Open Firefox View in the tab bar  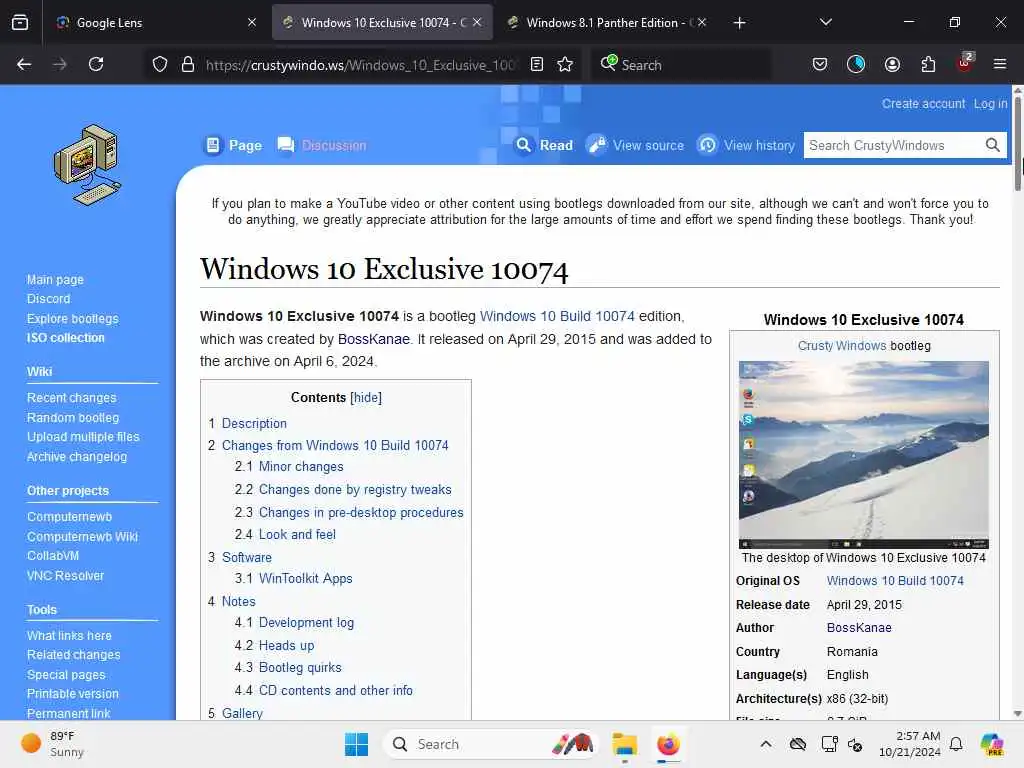coord(20,22)
